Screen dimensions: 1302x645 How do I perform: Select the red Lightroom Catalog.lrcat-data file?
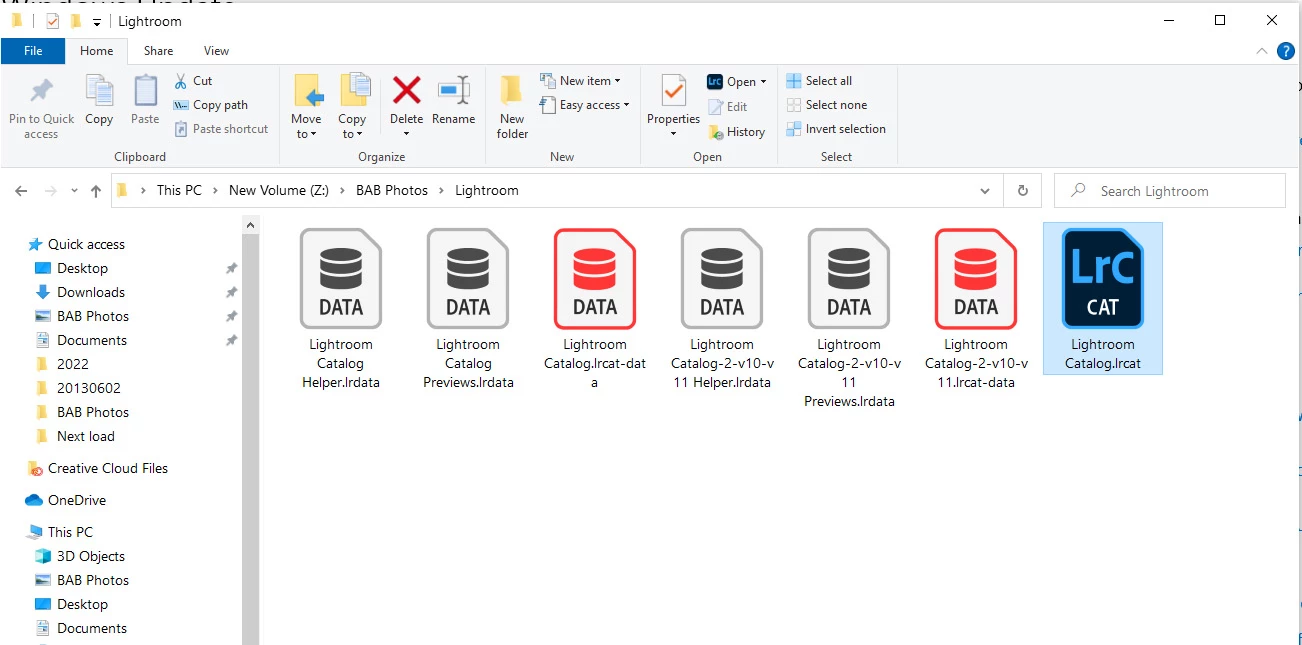click(x=595, y=309)
